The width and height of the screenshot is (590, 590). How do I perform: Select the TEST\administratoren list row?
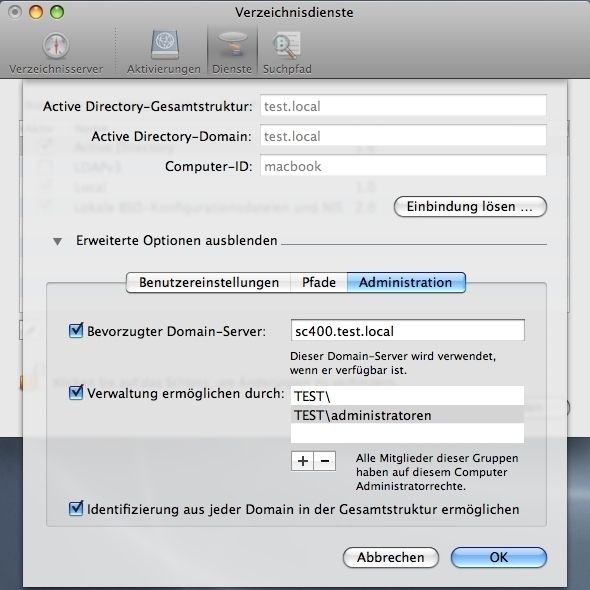point(407,415)
